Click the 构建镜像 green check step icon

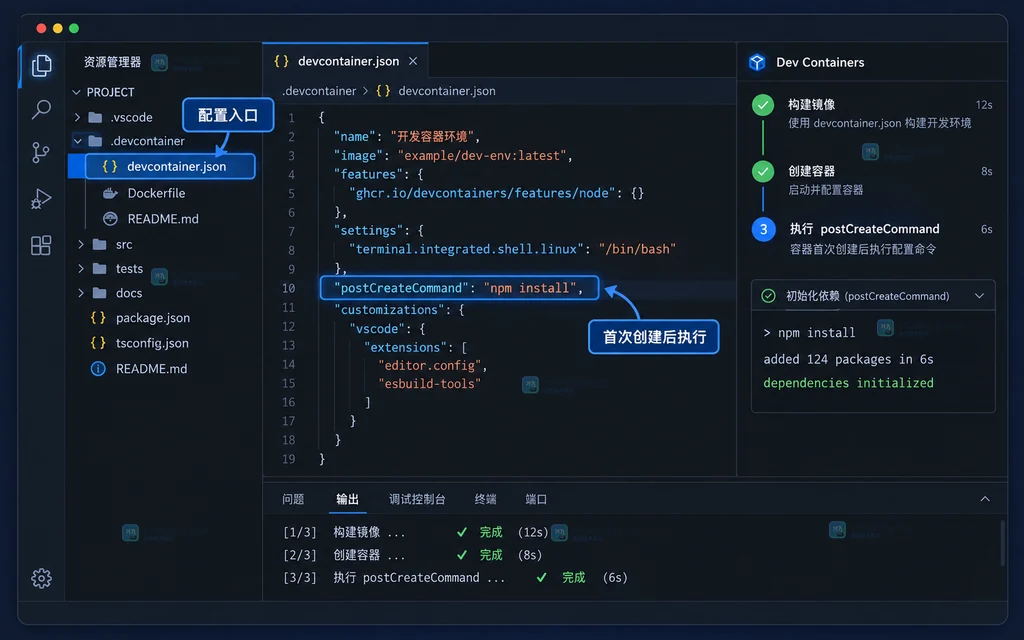tap(763, 105)
